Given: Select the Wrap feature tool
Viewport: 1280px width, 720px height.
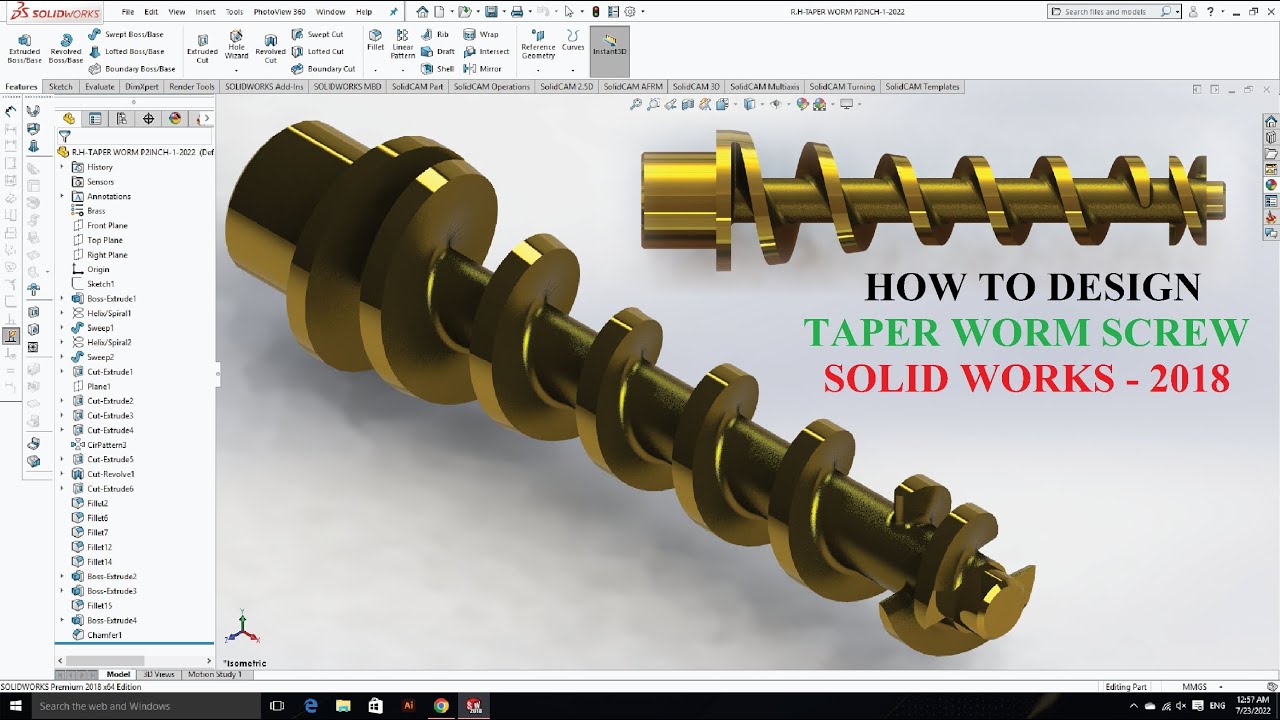Looking at the screenshot, I should tap(481, 34).
